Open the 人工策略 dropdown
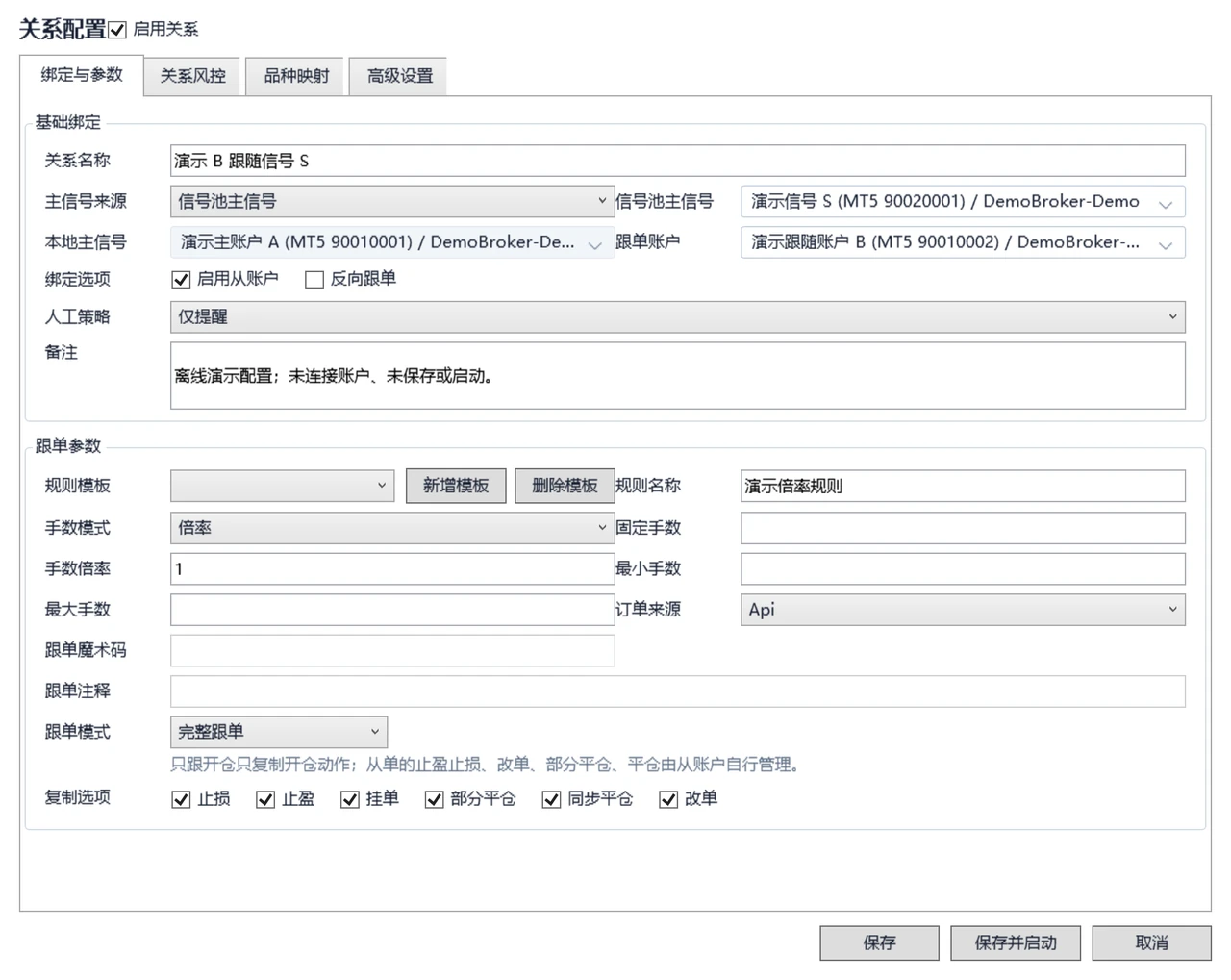This screenshot has width=1231, height=980. coord(678,317)
